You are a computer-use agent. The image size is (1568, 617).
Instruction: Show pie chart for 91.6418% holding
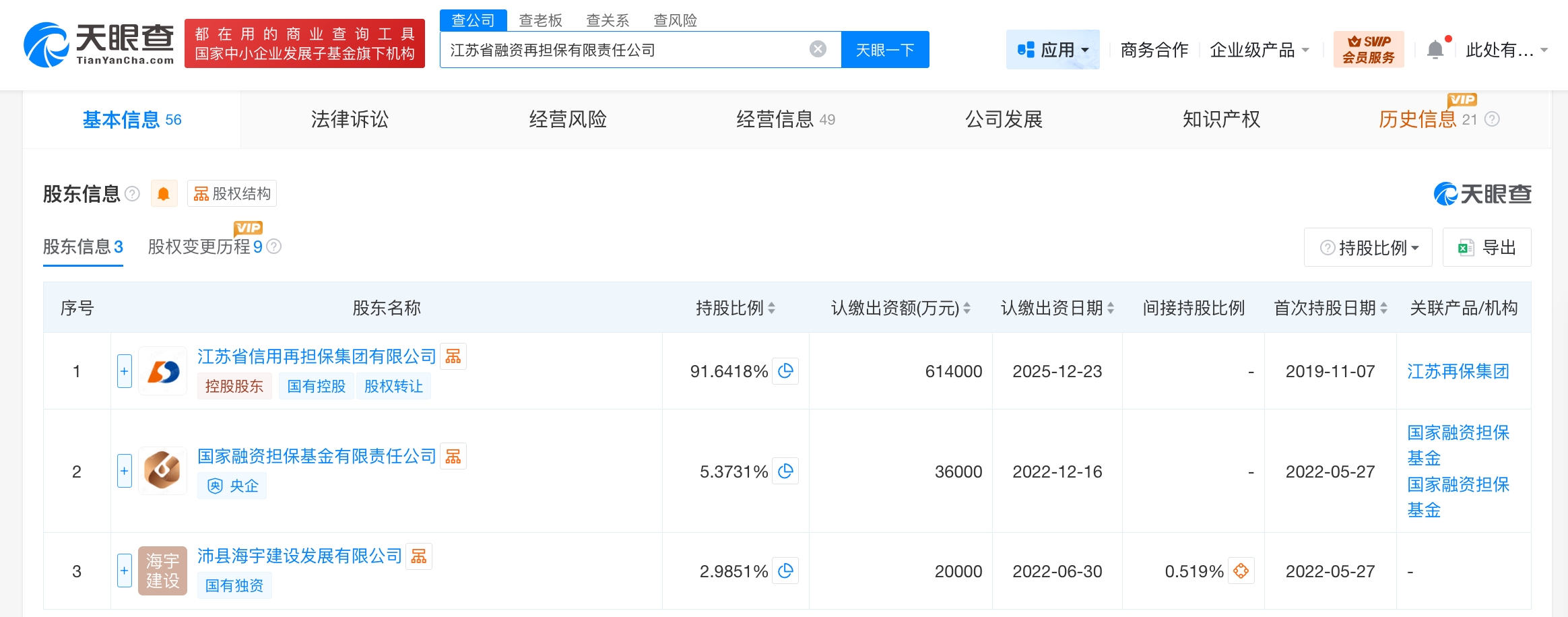[785, 371]
